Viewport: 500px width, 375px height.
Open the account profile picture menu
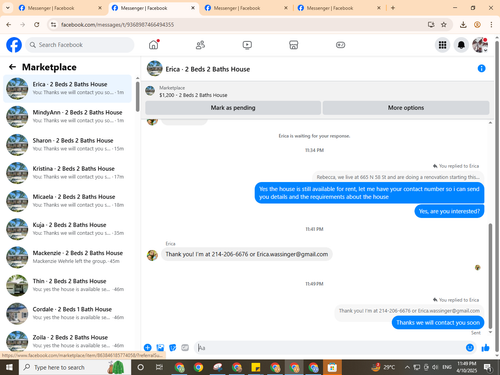pyautogui.click(x=480, y=45)
